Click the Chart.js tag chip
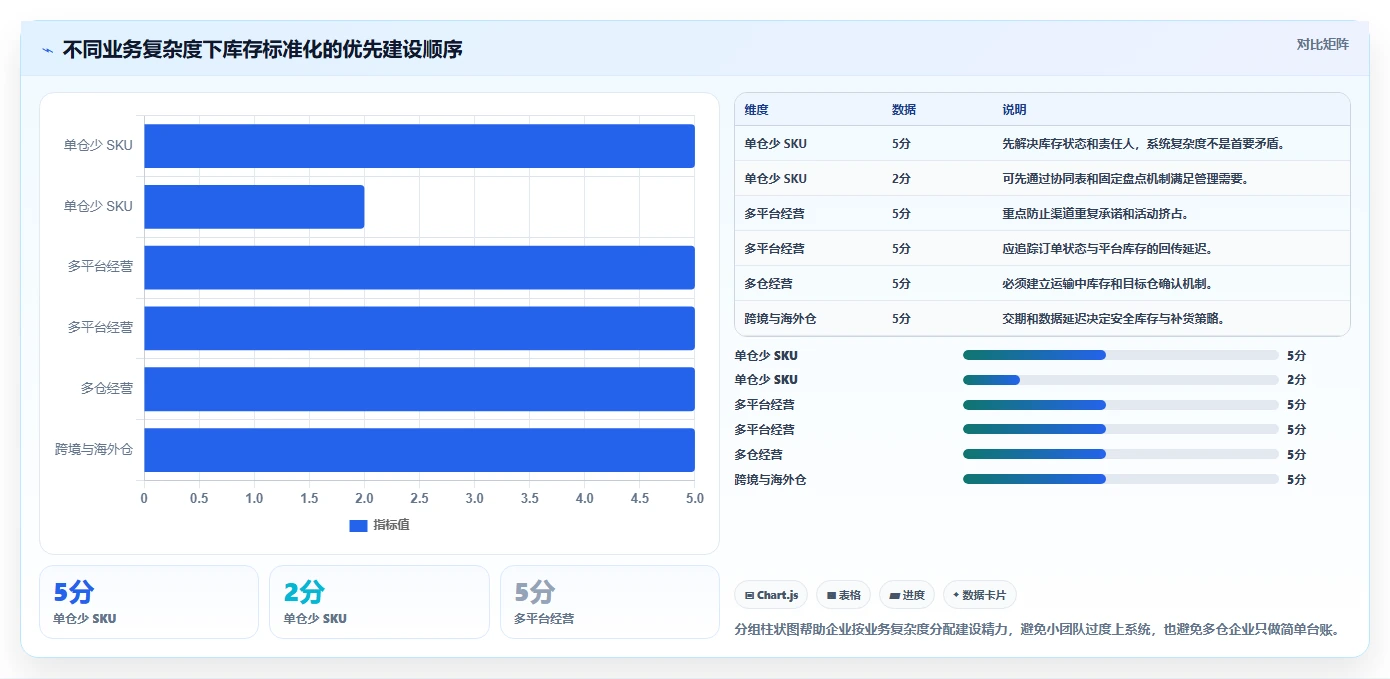This screenshot has width=1390, height=679. pos(771,595)
